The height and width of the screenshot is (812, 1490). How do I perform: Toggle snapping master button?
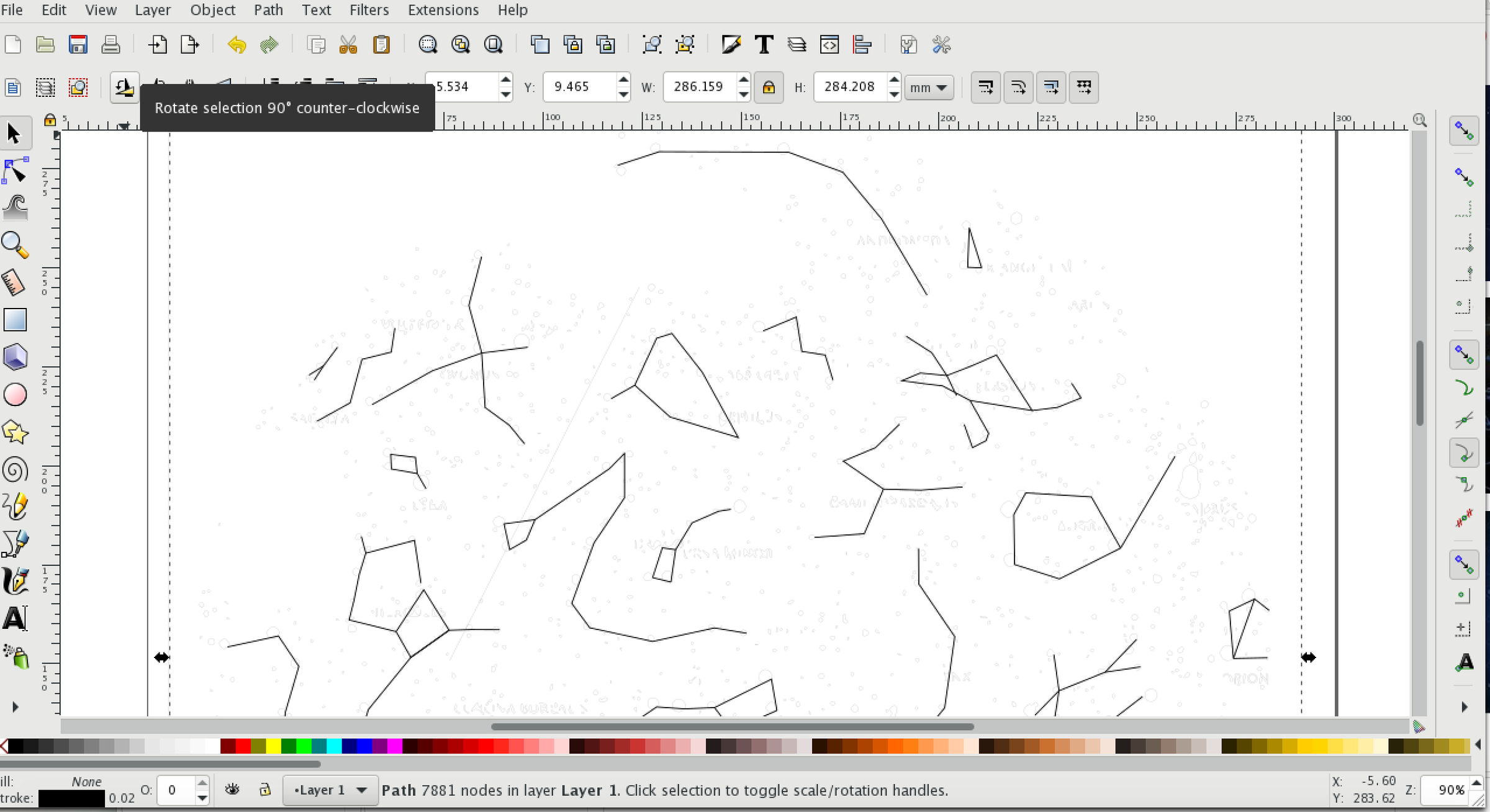(1464, 131)
